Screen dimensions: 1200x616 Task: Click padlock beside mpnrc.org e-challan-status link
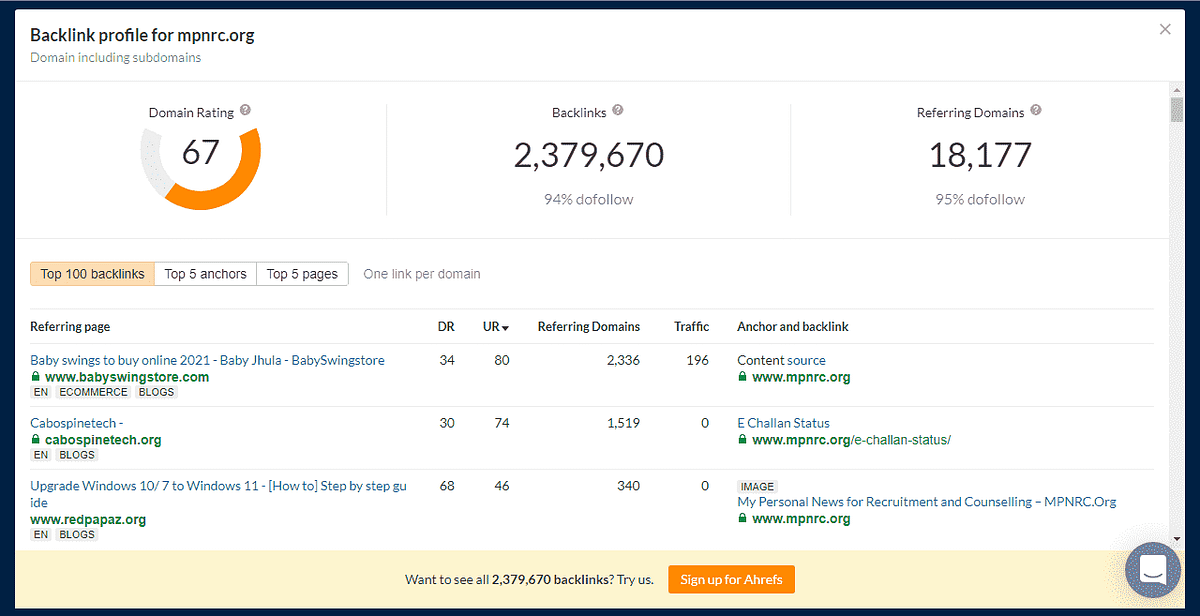tap(742, 440)
